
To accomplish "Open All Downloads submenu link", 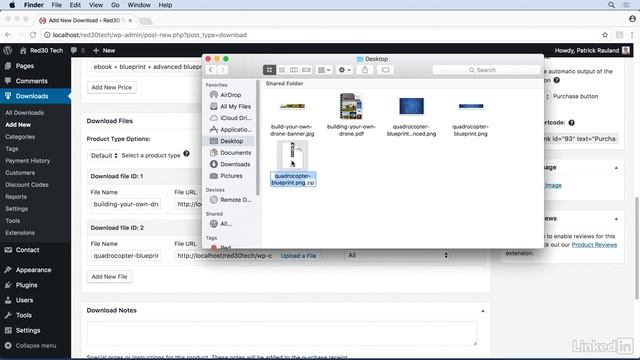I will click(24, 113).
